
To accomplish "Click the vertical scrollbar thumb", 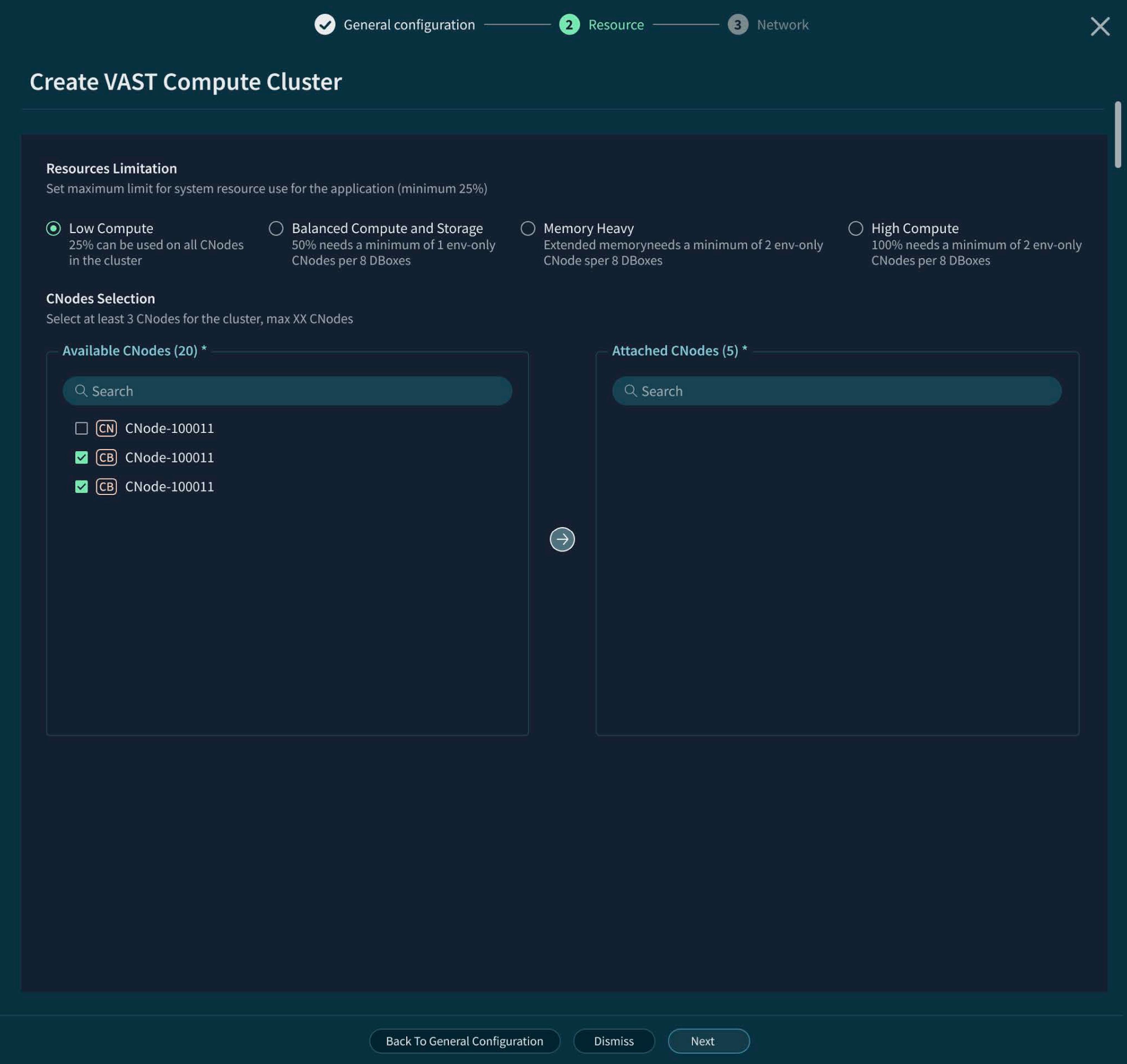I will pos(1117,135).
